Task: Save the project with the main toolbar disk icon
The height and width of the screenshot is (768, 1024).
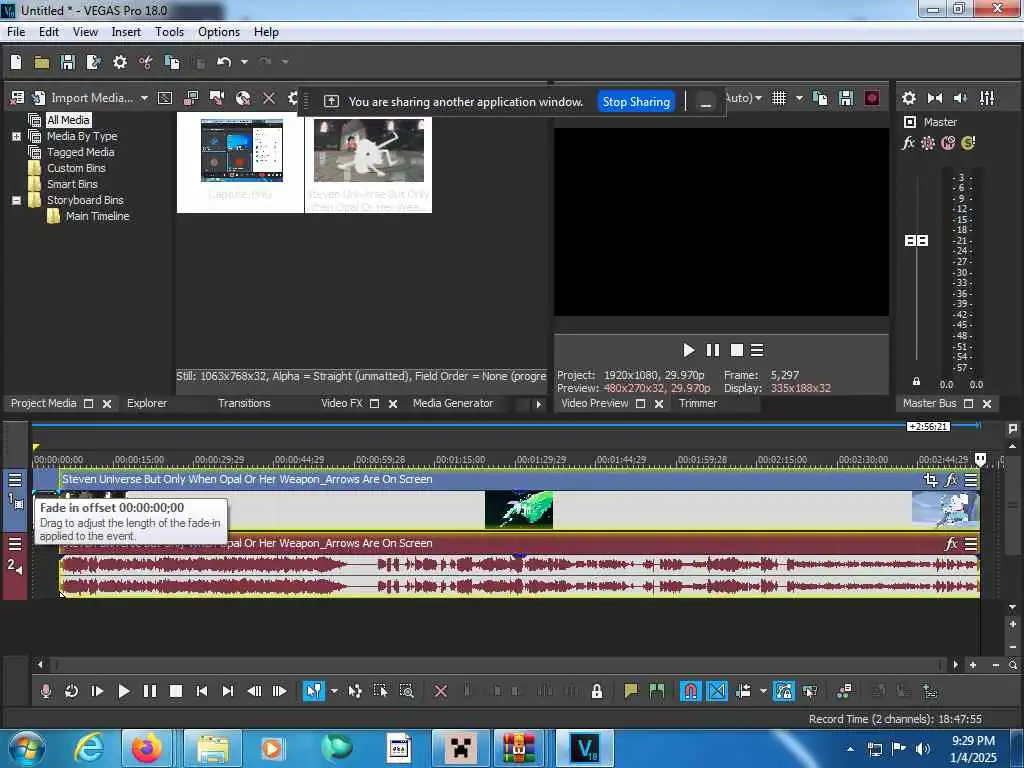Action: point(67,62)
